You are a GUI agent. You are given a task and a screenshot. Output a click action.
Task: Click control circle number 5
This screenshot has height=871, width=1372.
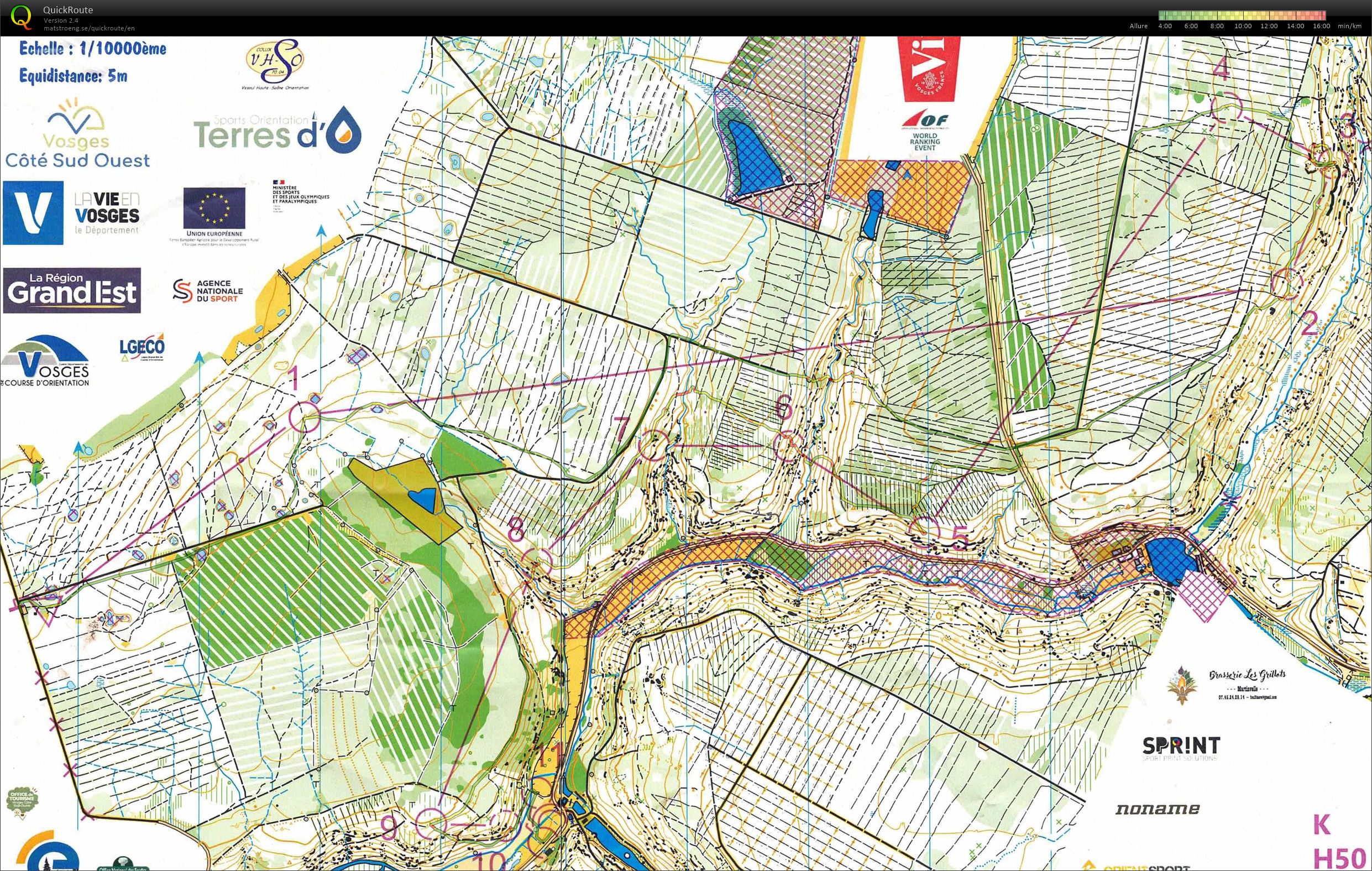click(x=924, y=532)
